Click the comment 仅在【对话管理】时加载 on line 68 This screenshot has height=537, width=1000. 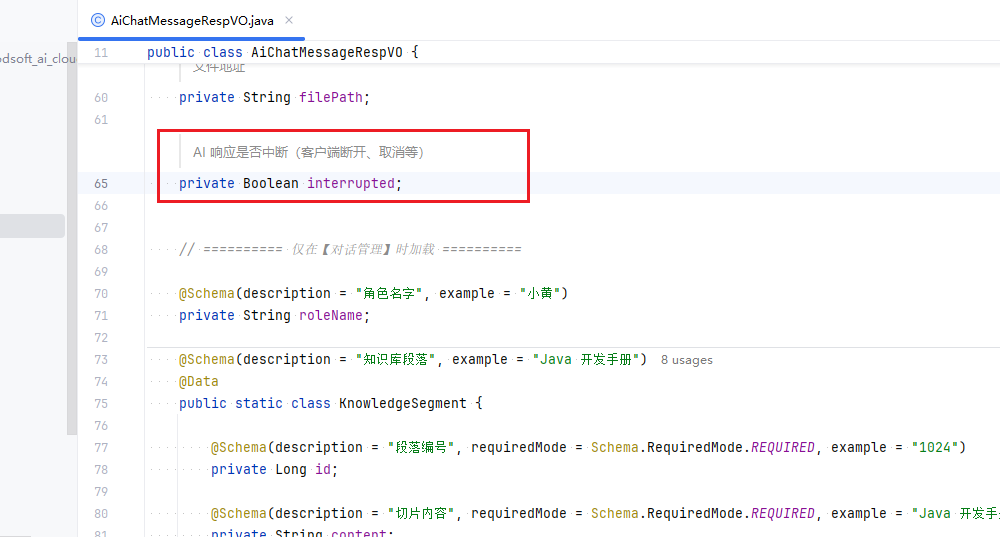pos(363,249)
